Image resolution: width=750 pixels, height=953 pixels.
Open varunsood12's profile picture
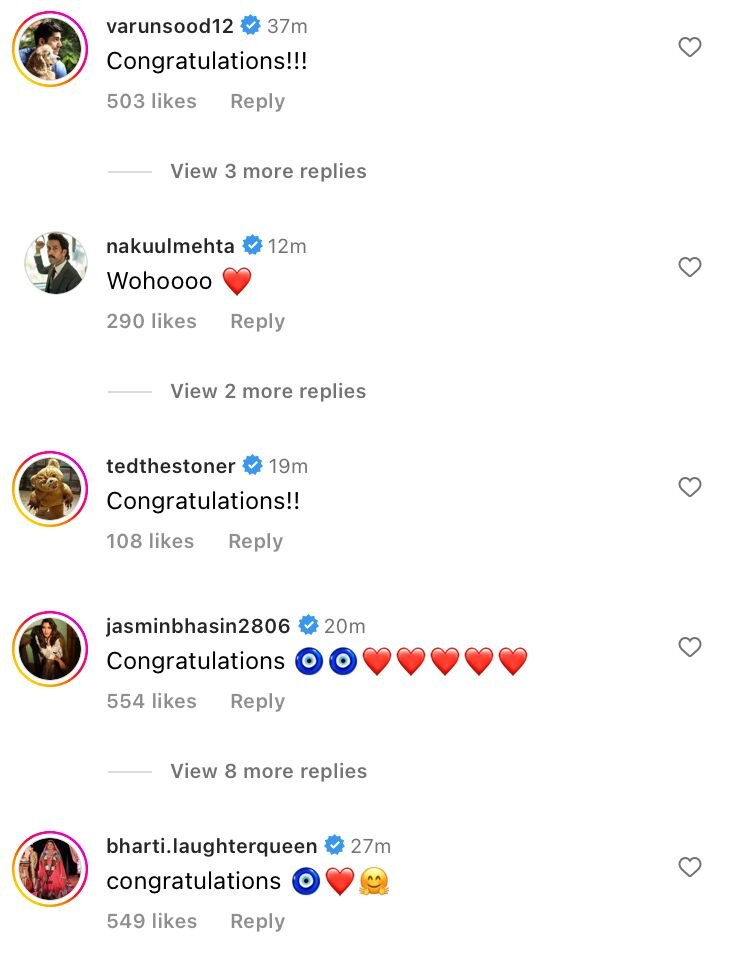click(50, 49)
